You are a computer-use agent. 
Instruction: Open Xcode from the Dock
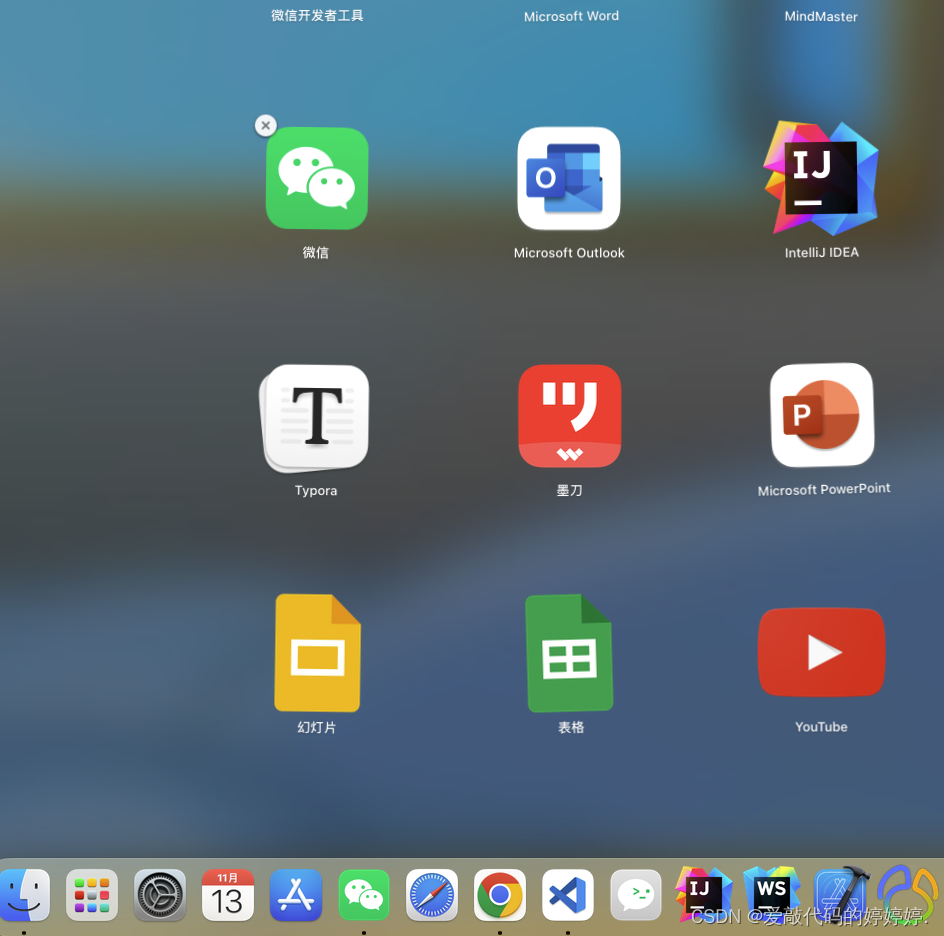(840, 895)
